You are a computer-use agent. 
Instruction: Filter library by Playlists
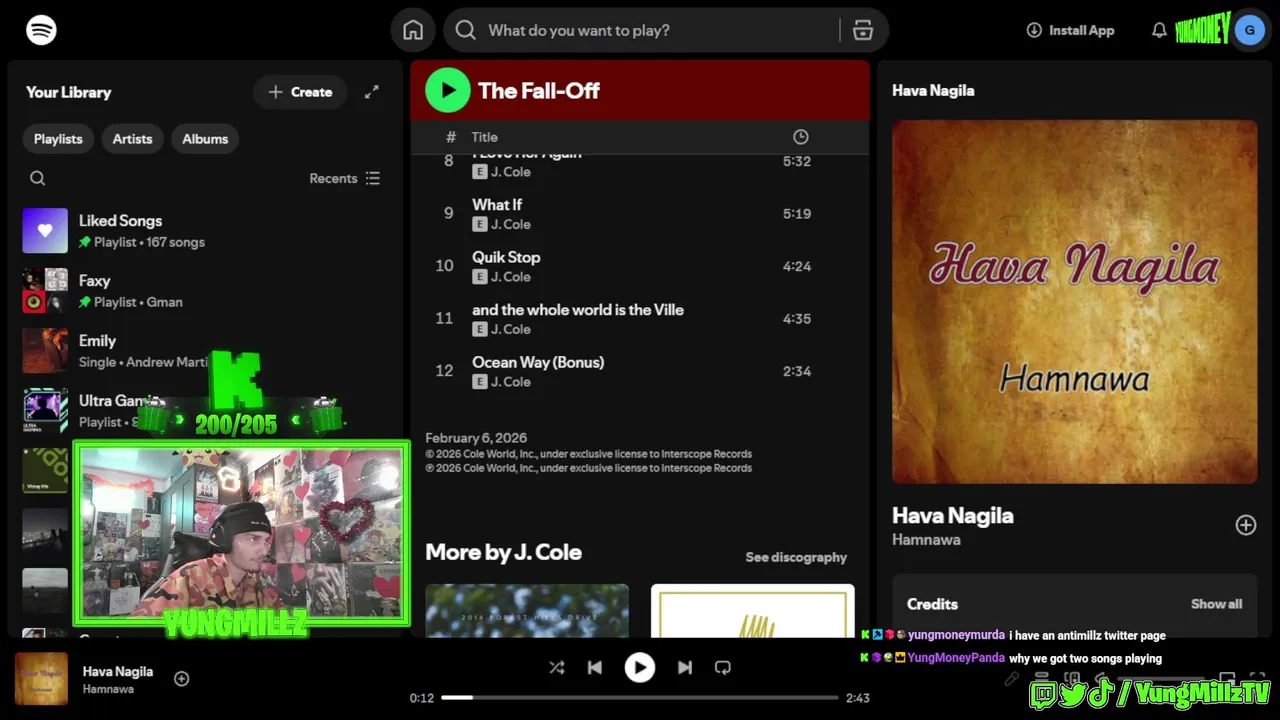(58, 139)
